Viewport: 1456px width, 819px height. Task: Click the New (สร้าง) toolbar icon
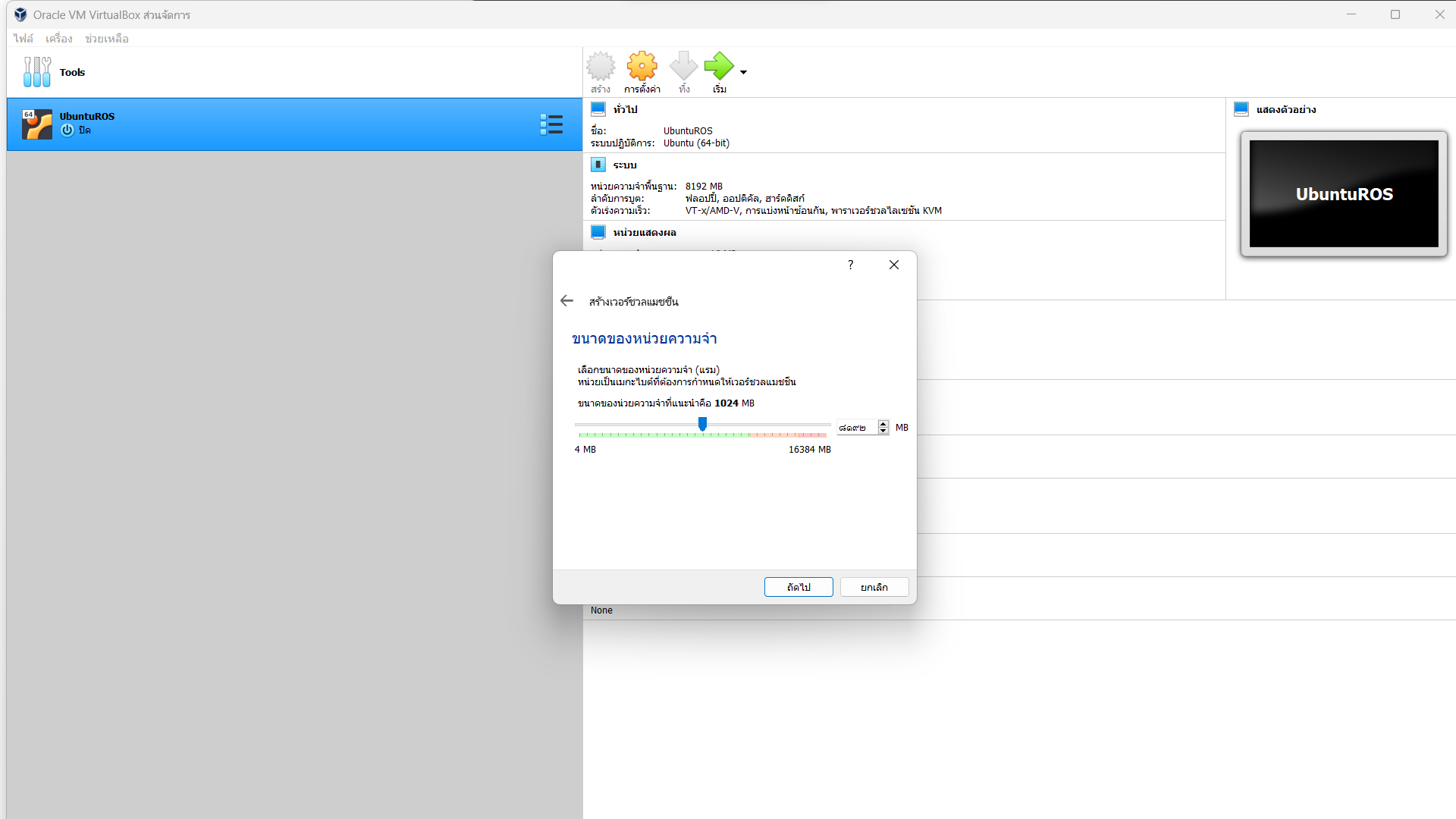pyautogui.click(x=601, y=67)
